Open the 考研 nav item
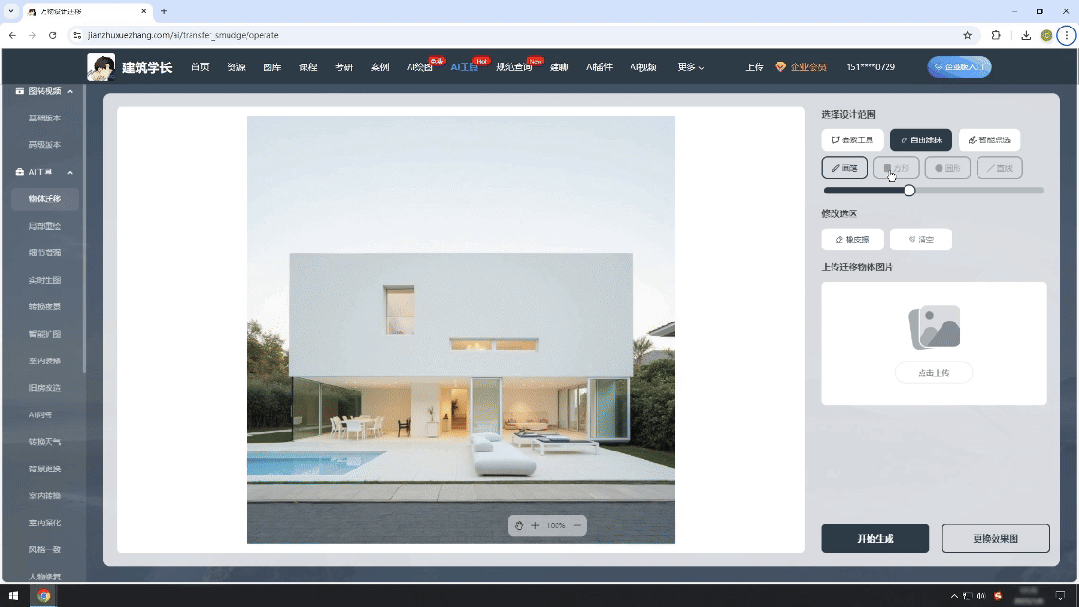Viewport: 1079px width, 607px height. tap(343, 67)
